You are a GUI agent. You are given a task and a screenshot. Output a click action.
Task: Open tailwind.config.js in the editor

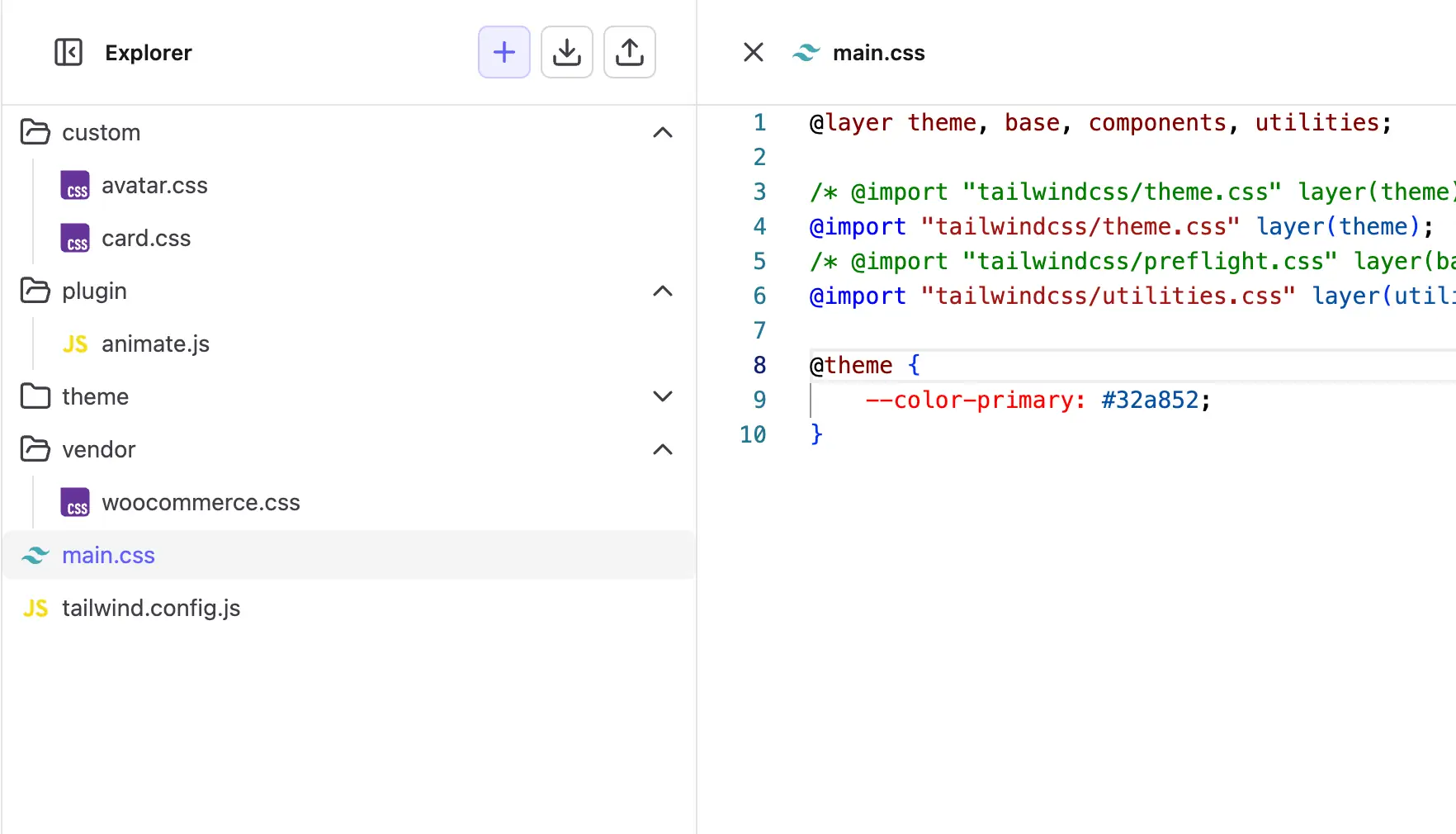(x=151, y=608)
